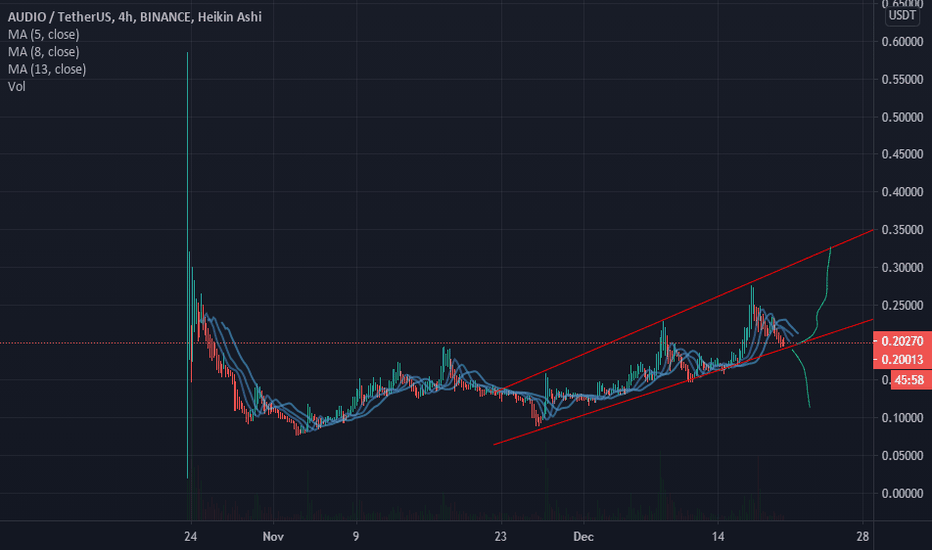Image resolution: width=932 pixels, height=550 pixels.
Task: Select the MA (13, close) indicator label
Action: [x=47, y=69]
